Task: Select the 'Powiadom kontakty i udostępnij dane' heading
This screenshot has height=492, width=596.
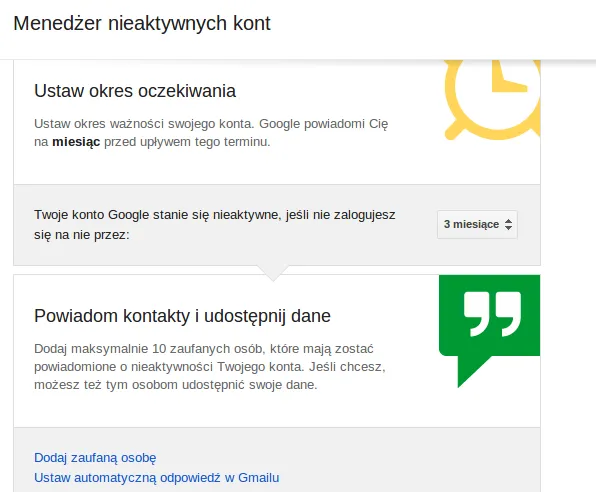Action: [x=182, y=316]
